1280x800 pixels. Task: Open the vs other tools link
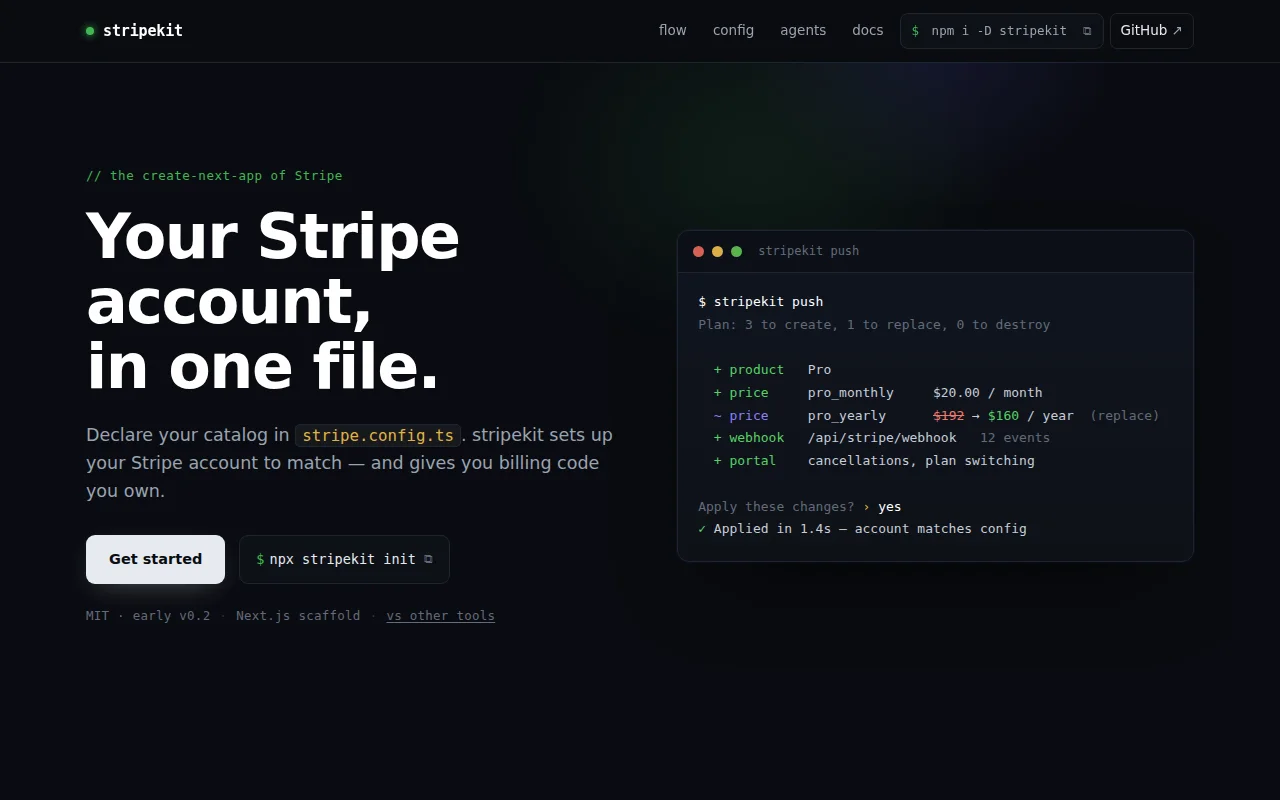point(441,616)
